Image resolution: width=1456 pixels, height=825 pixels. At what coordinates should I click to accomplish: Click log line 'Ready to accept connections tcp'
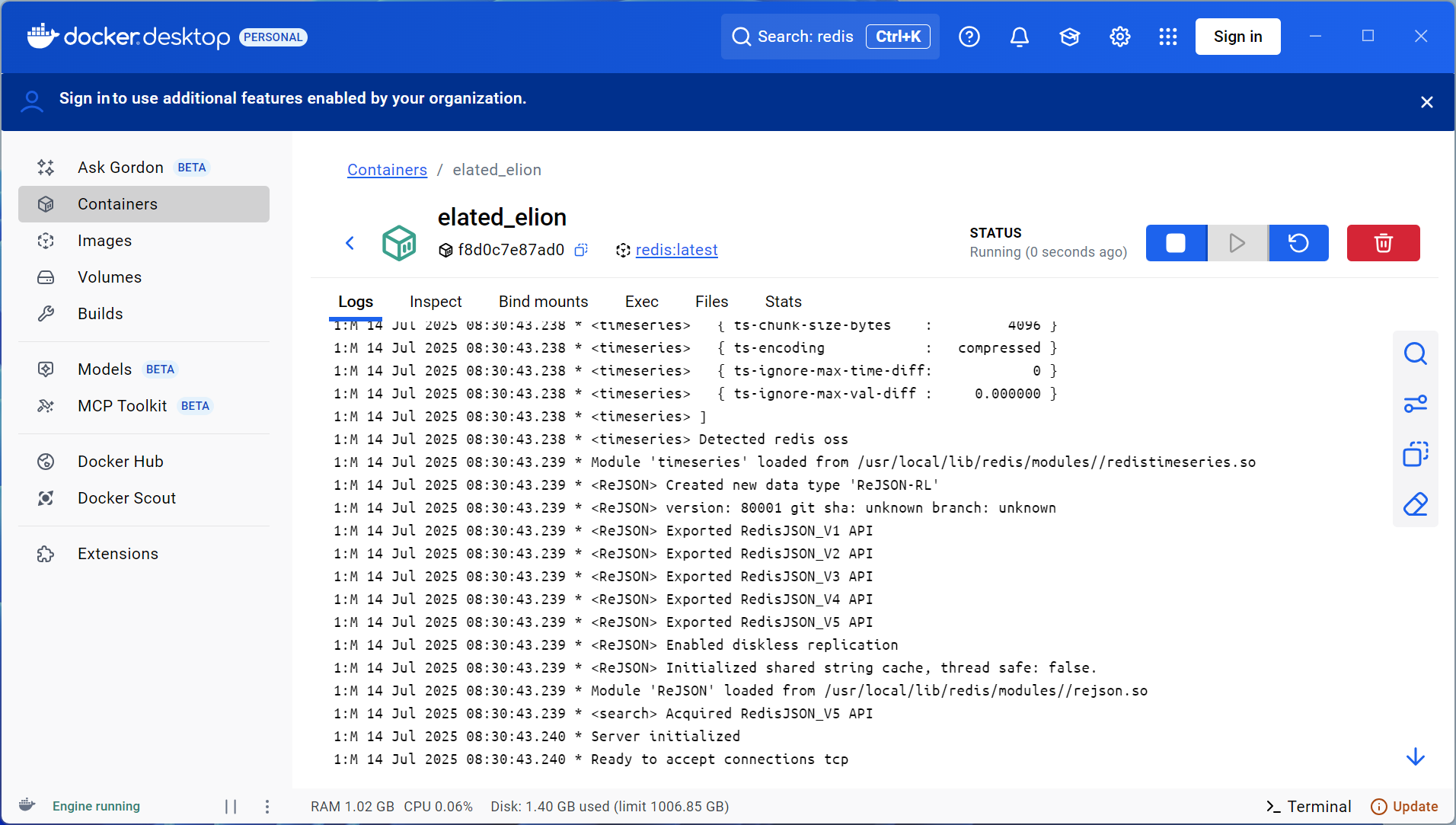point(591,759)
